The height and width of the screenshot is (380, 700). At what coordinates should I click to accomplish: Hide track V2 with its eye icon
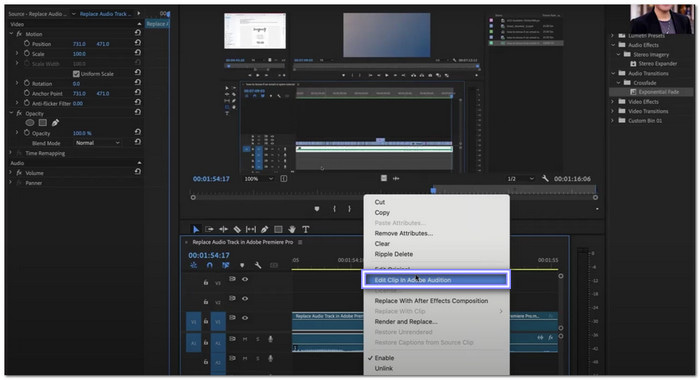coord(245,298)
